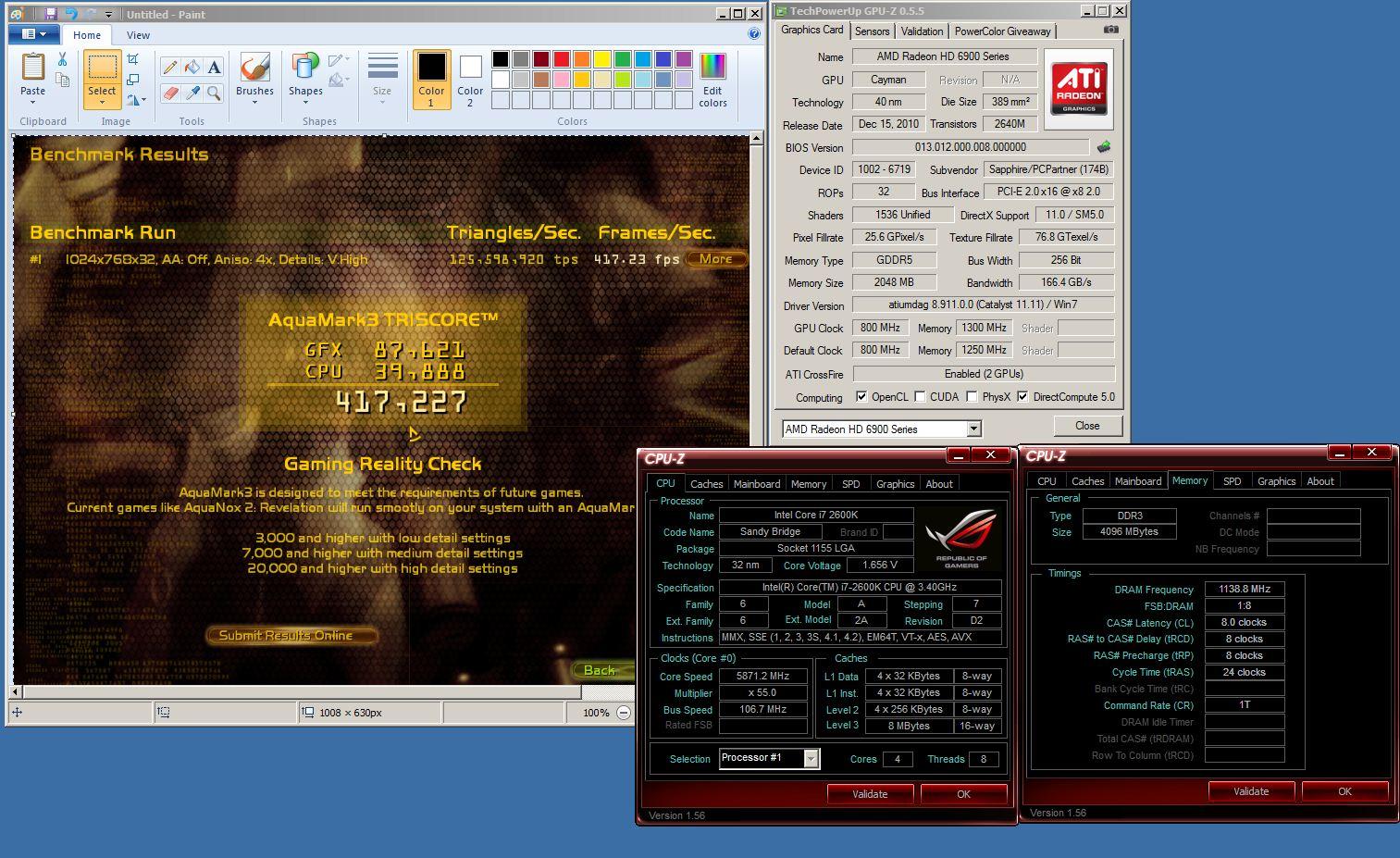Open the Validation tab in GPU-Z
The height and width of the screenshot is (858, 1400).
(922, 31)
